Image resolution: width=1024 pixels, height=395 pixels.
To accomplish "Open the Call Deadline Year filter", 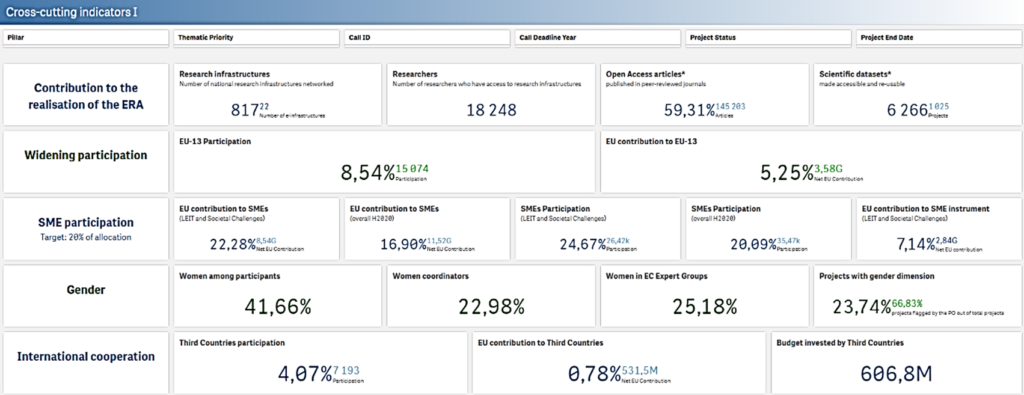I will (598, 38).
